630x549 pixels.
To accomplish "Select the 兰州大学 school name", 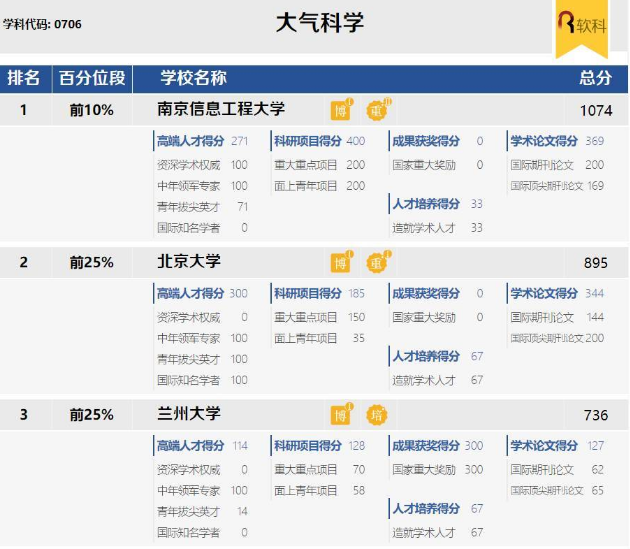I will coord(189,414).
